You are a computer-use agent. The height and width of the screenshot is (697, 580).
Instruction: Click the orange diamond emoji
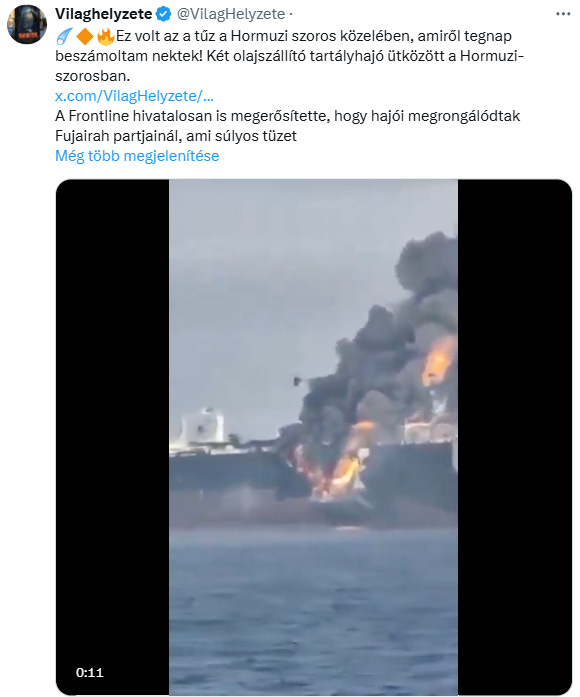pyautogui.click(x=85, y=36)
